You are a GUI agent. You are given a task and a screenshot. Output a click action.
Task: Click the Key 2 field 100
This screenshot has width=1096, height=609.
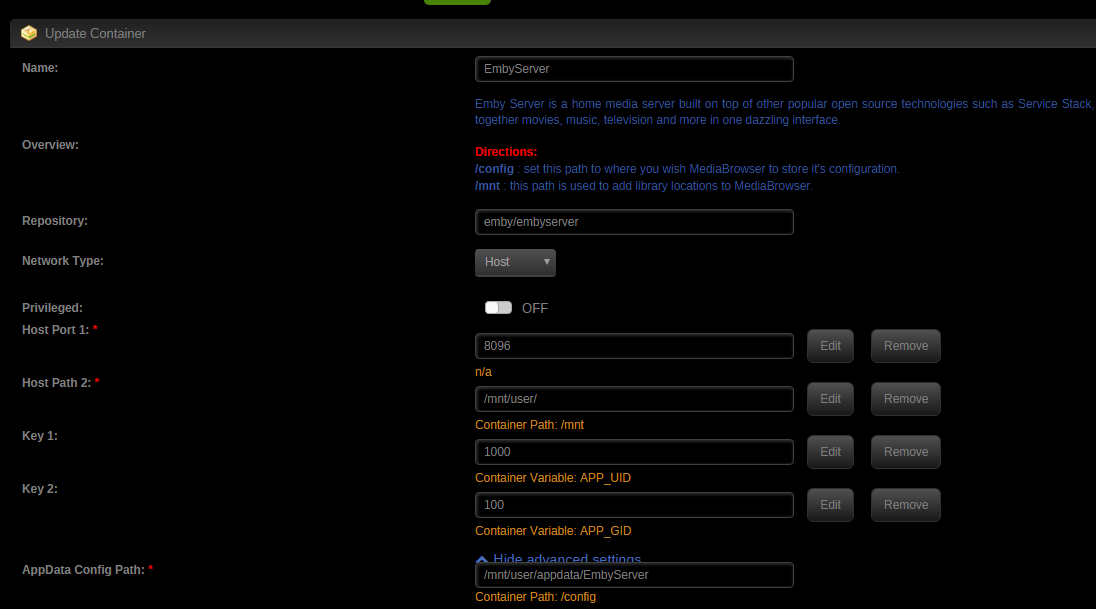[634, 505]
